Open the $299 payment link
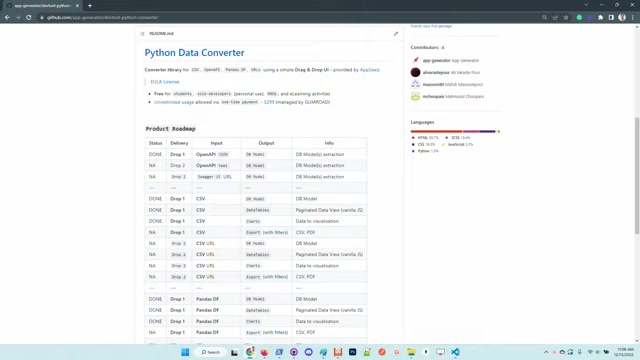 pyautogui.click(x=269, y=102)
